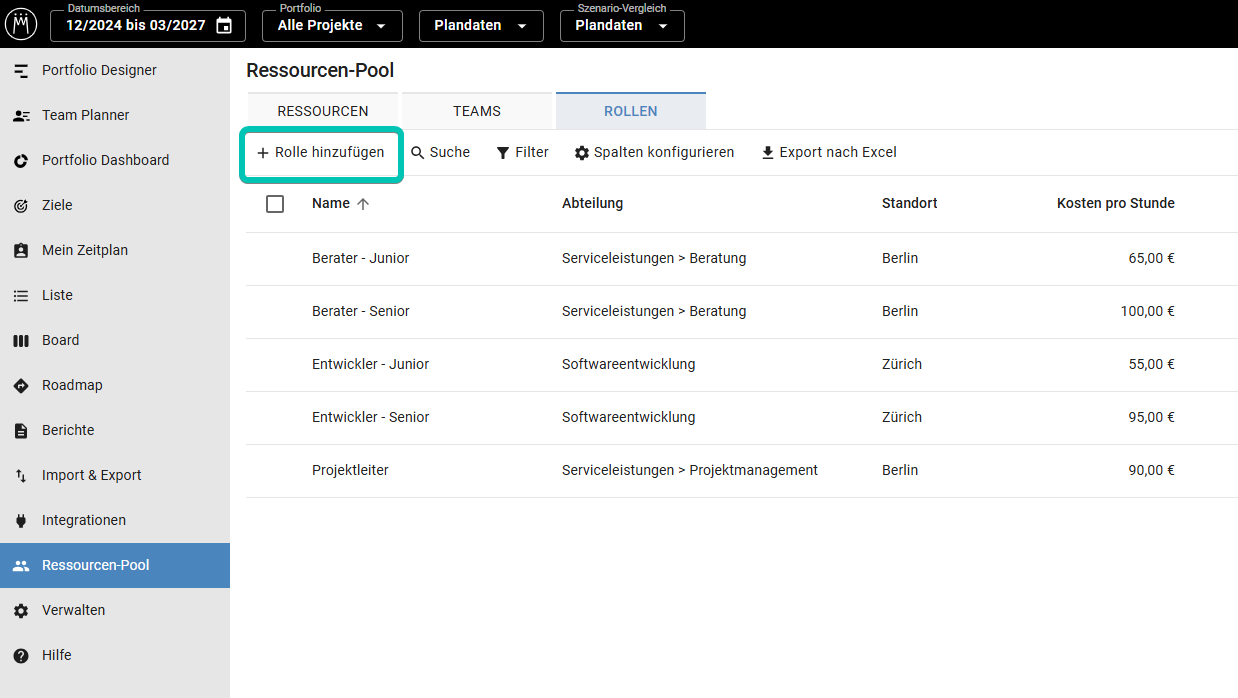Click the Verwalten gear icon
Viewport: 1238px width, 698px height.
coord(21,611)
